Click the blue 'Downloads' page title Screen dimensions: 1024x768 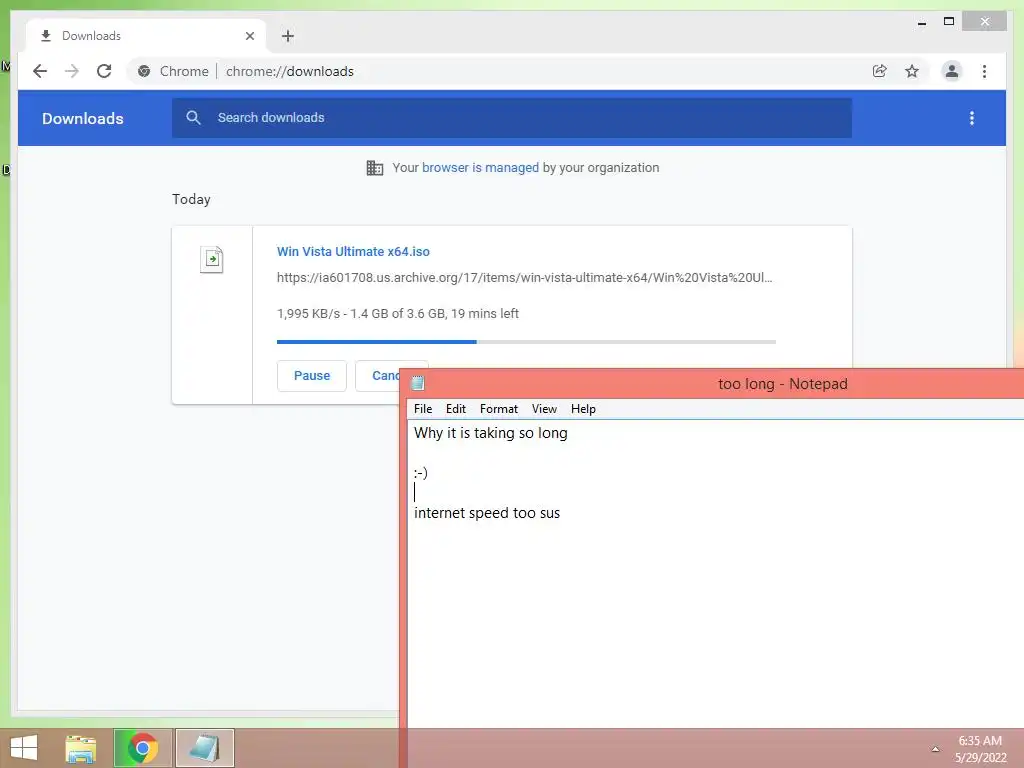pyautogui.click(x=83, y=118)
